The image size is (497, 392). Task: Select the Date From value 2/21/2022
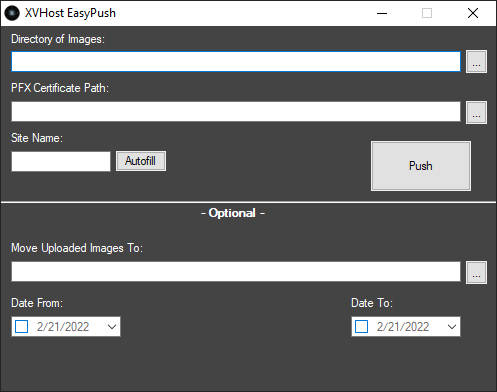click(63, 327)
